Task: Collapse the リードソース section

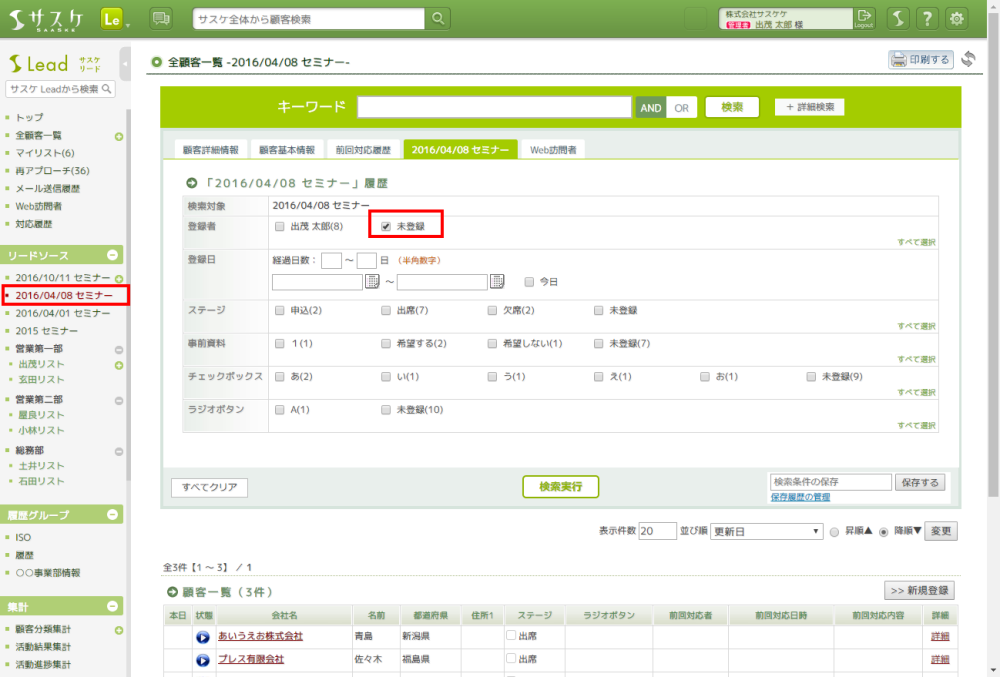Action: 113,255
